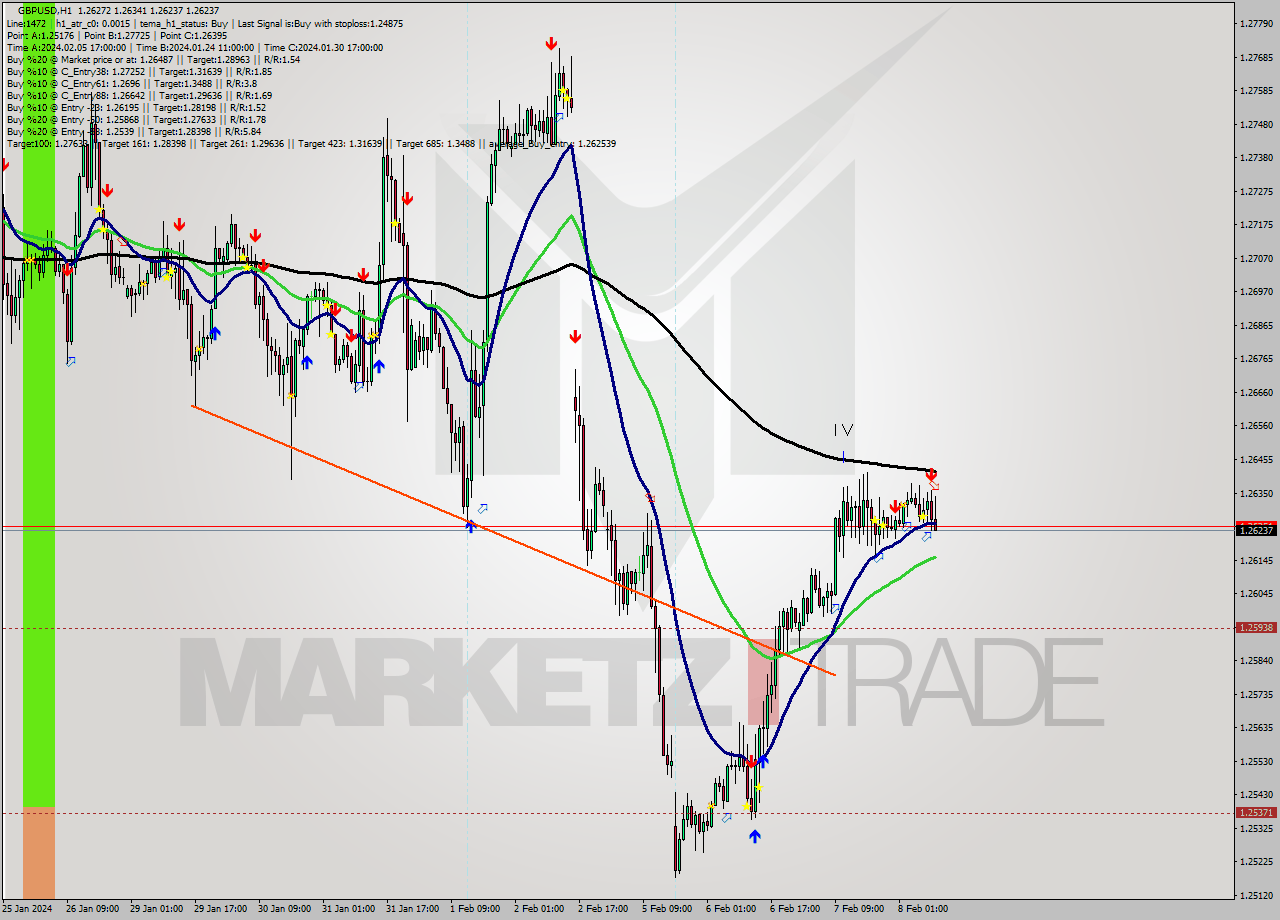The width and height of the screenshot is (1280, 920).
Task: Click the red down arrow above 29 Jan 01:00 candles
Action: [x=179, y=225]
